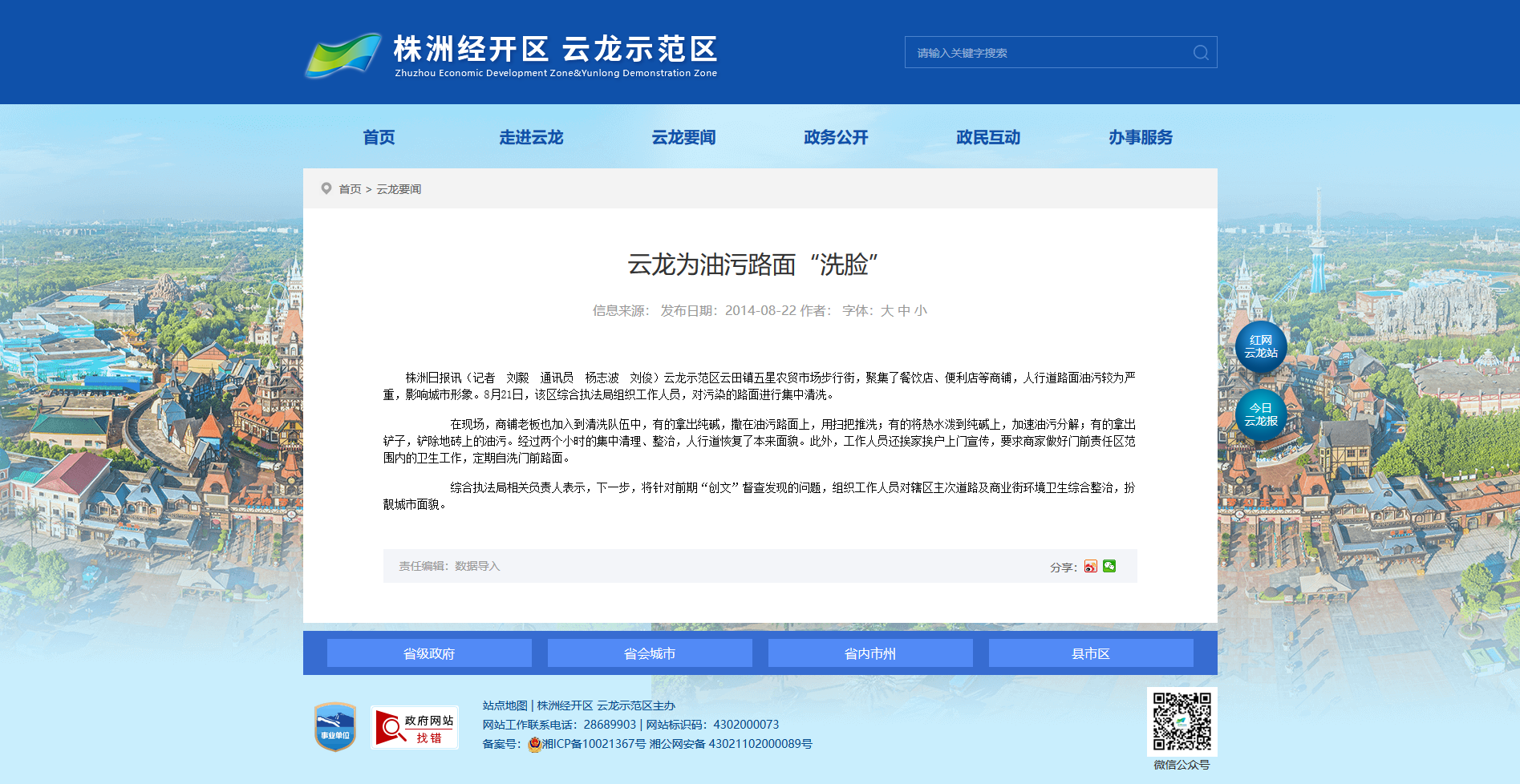
Task: Go to 办事服务 navigation item
Action: point(1141,137)
